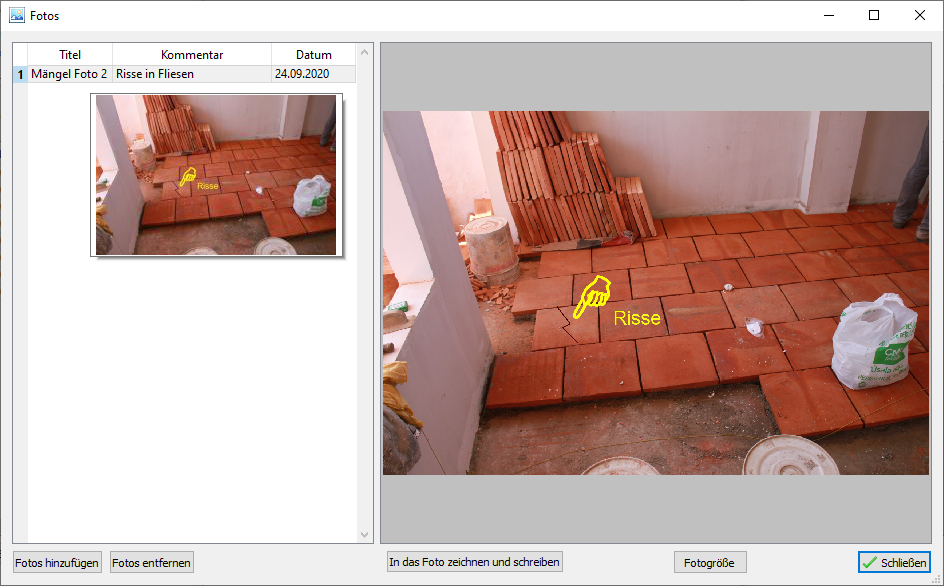
Task: Open In das Foto zeichnen und schreiben
Action: [474, 562]
